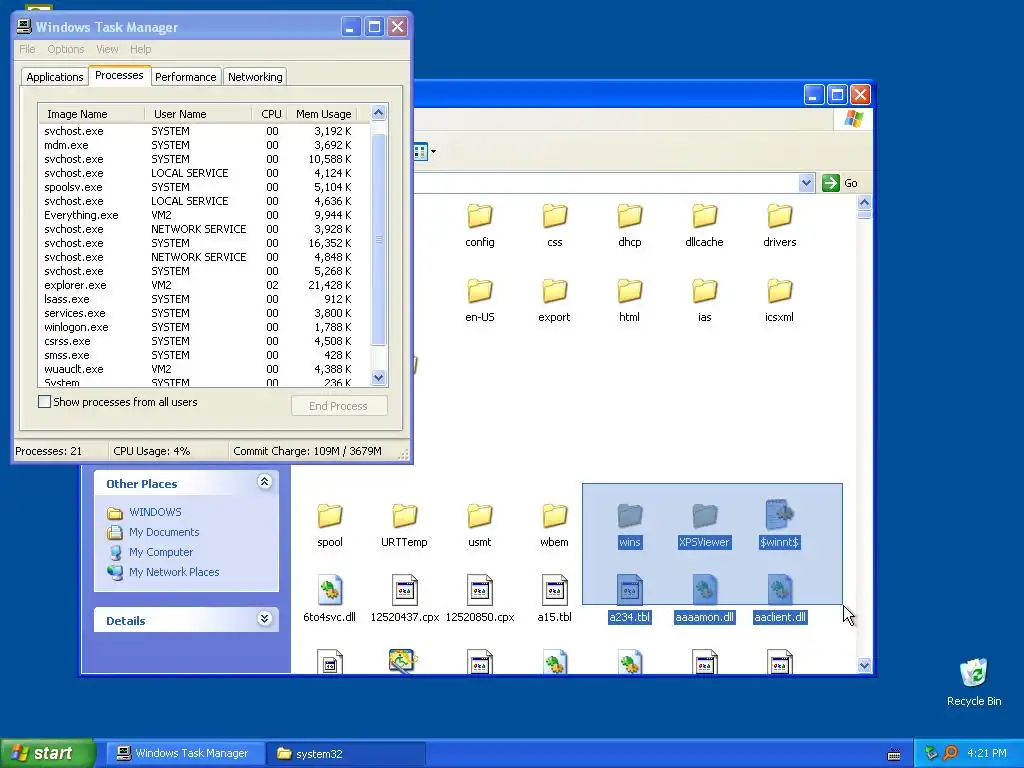Open the Recycle Bin on desktop
Image resolution: width=1024 pixels, height=768 pixels.
pyautogui.click(x=974, y=682)
